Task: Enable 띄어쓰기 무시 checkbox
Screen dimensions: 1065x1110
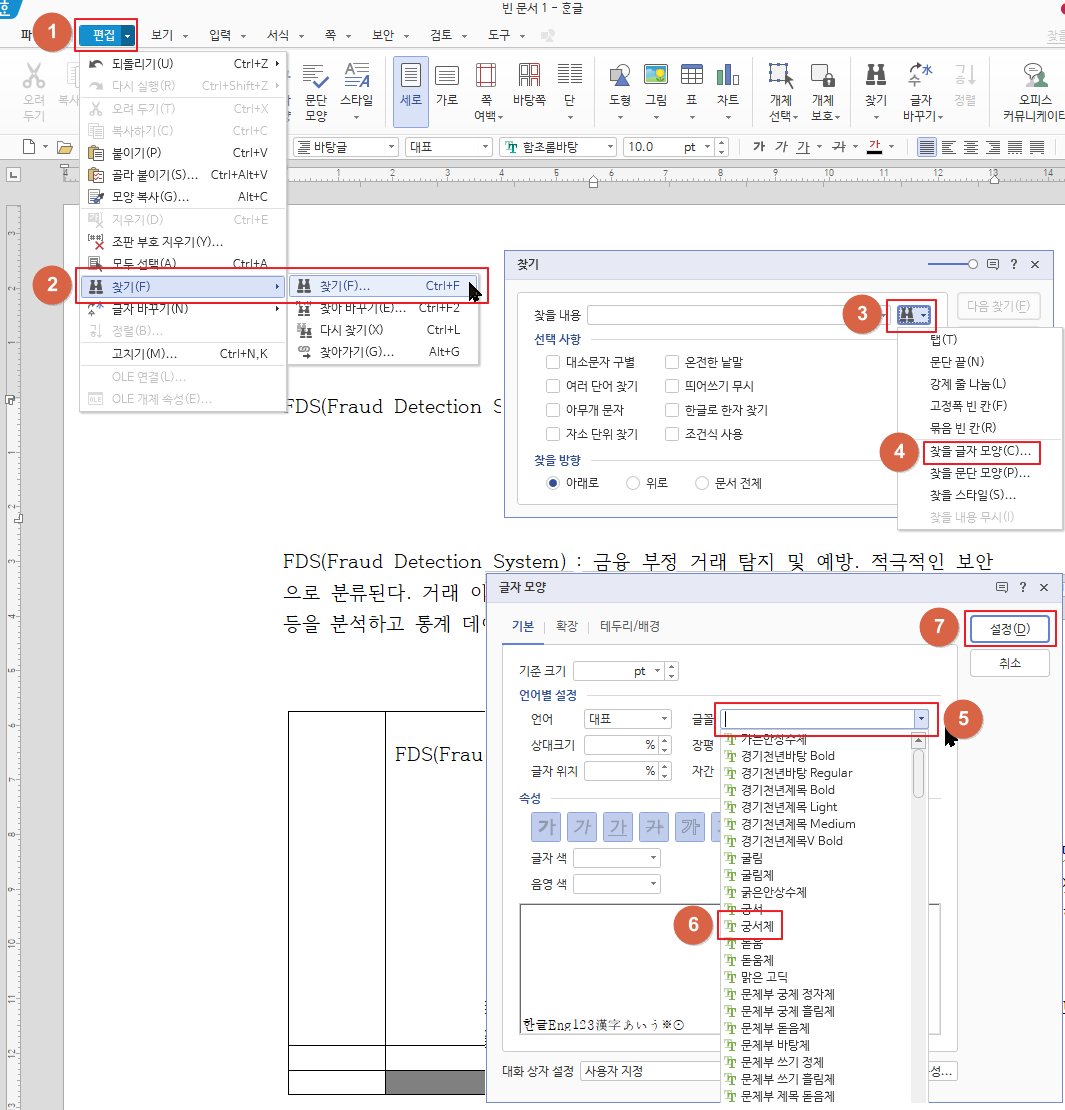Action: [x=672, y=386]
